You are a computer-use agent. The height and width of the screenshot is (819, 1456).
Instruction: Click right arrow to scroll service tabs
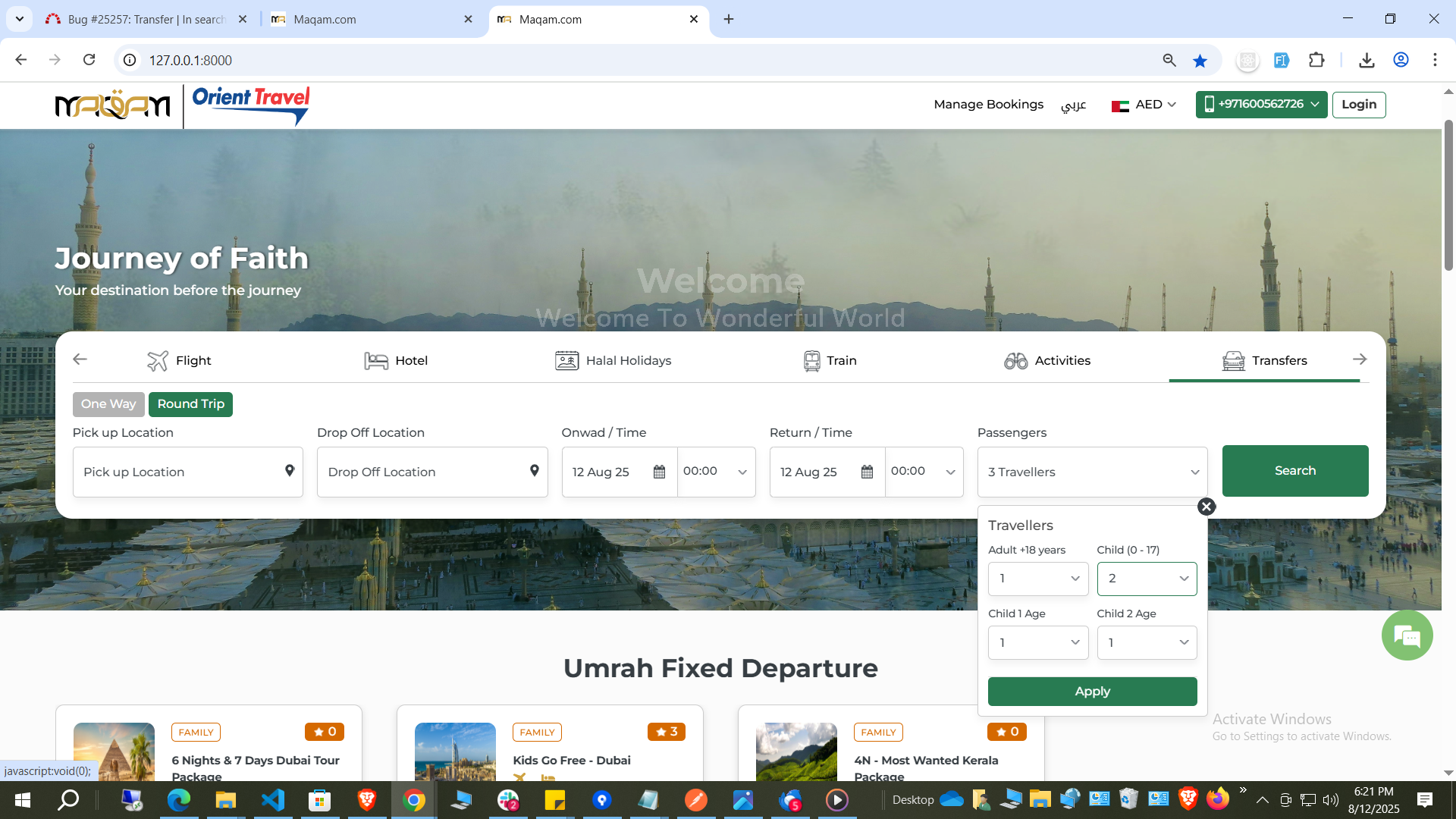click(x=1360, y=359)
